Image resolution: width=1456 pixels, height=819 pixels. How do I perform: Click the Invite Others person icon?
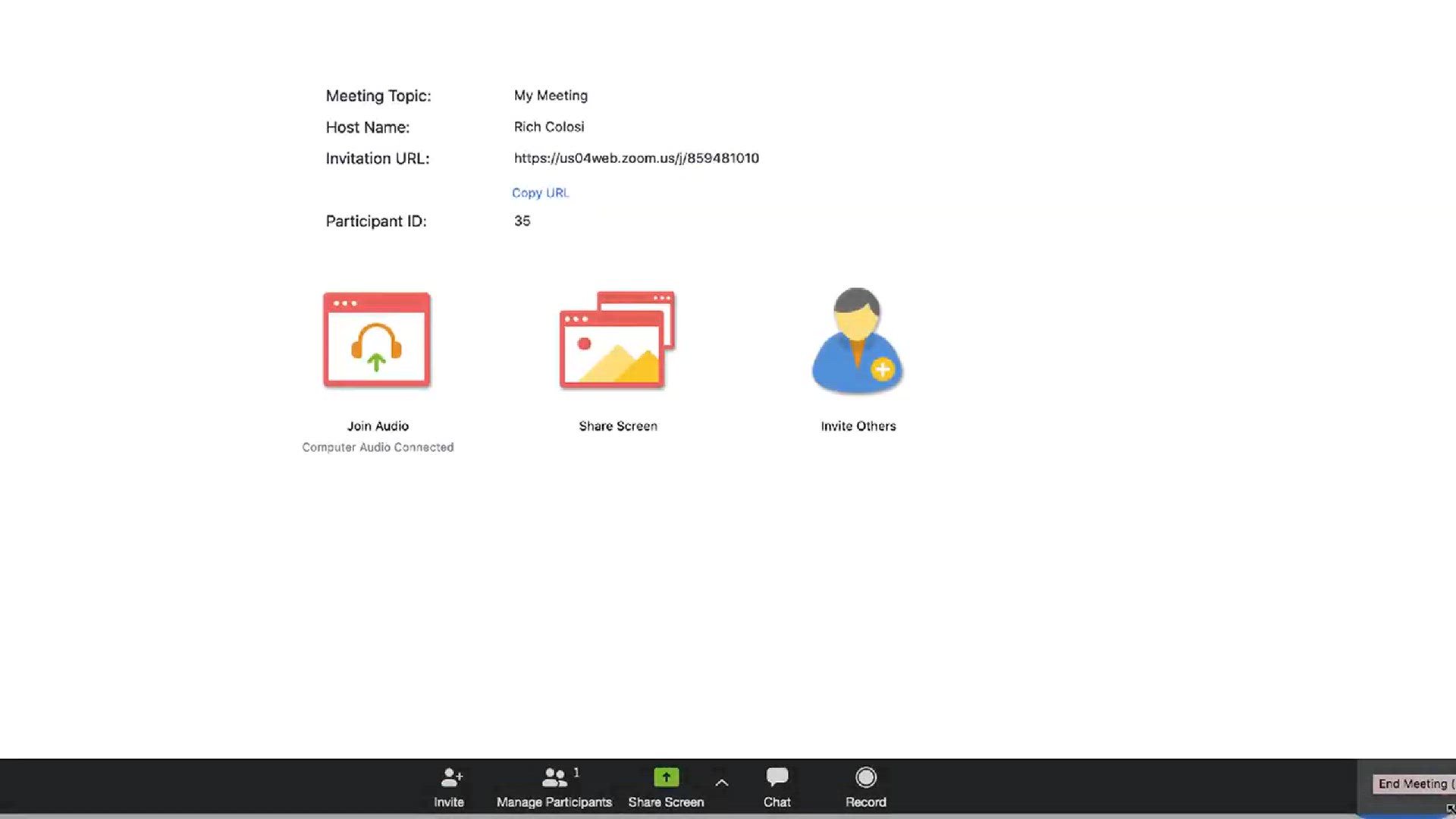[858, 340]
